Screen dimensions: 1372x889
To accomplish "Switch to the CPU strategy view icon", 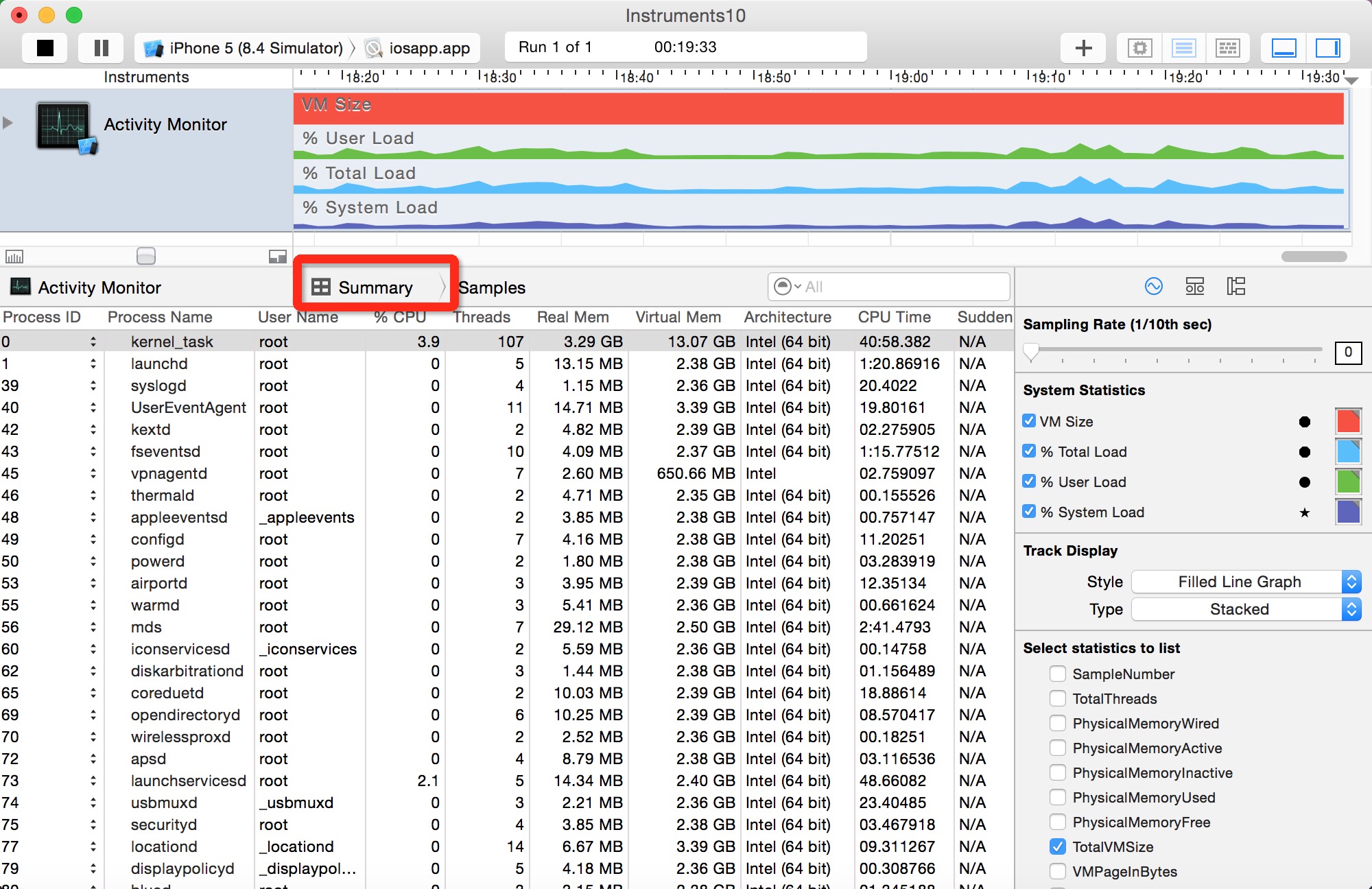I will [x=1139, y=48].
